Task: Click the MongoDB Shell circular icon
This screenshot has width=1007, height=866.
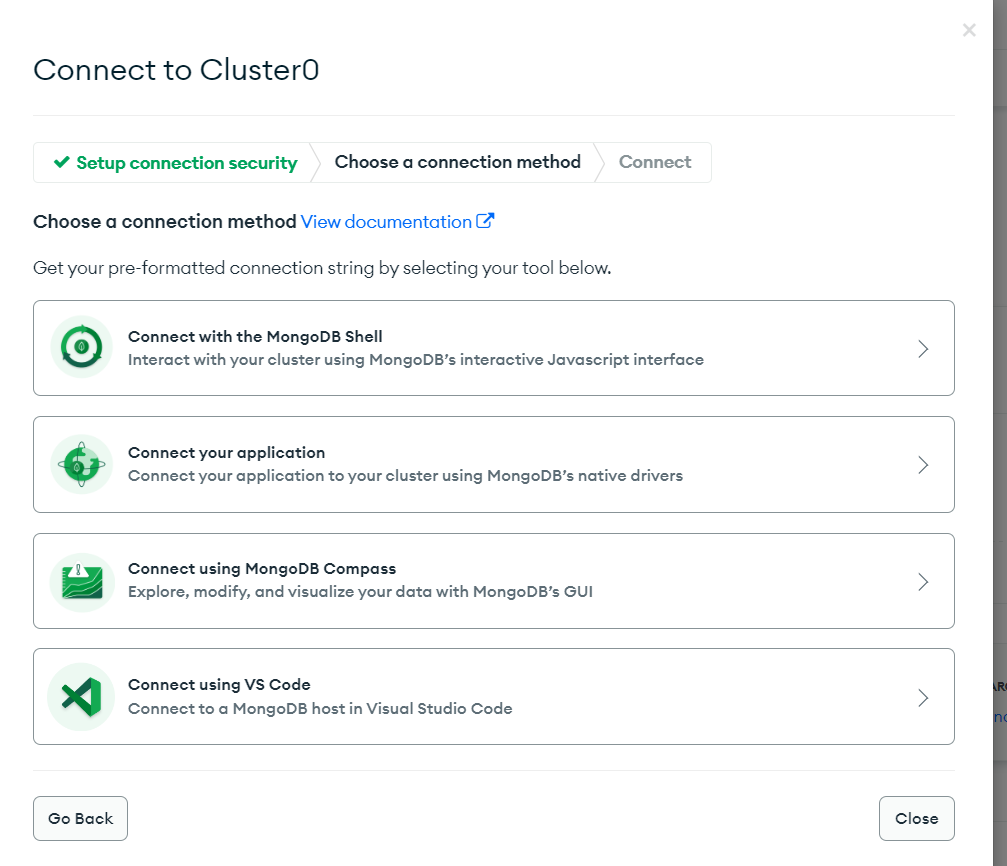Action: (82, 347)
